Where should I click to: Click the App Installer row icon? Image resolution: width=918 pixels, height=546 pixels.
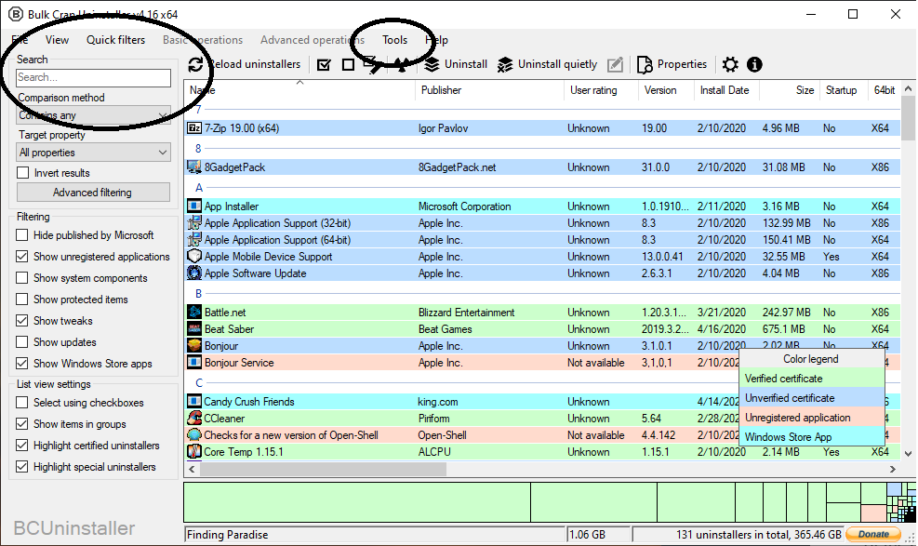tap(194, 206)
